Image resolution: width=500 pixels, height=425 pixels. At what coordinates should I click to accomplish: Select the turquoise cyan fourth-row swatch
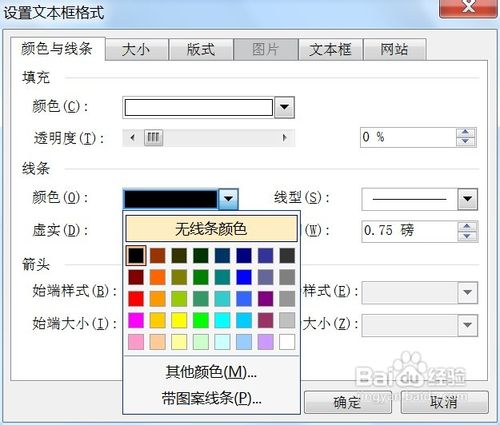point(222,320)
